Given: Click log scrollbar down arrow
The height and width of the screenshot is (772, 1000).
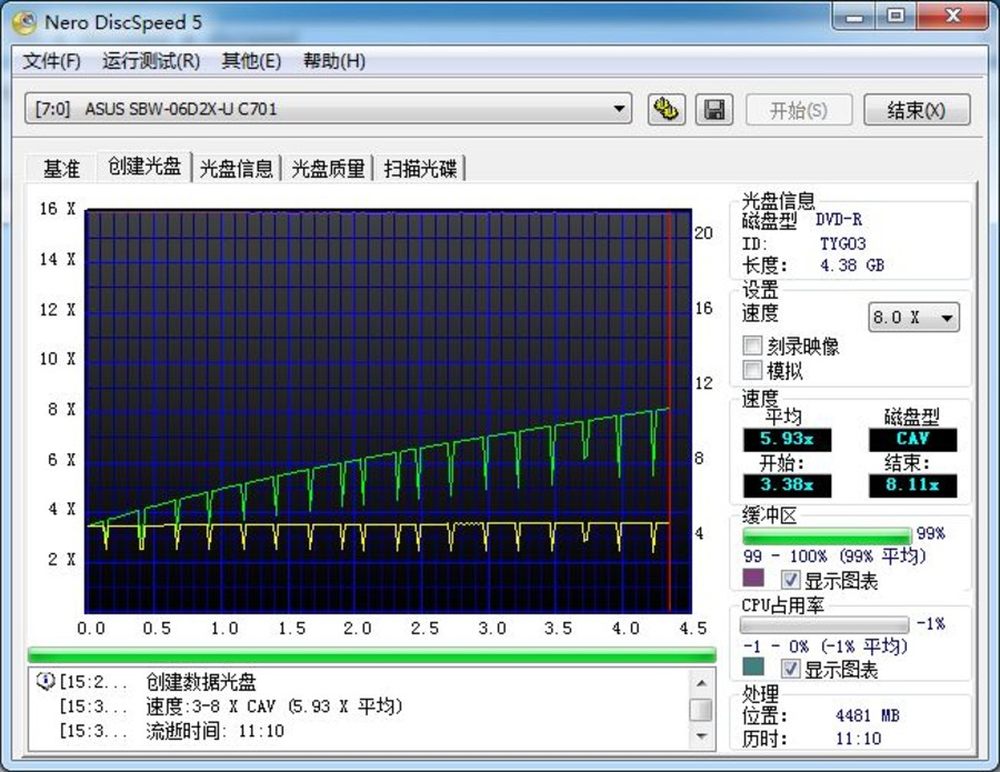Looking at the screenshot, I should point(701,736).
